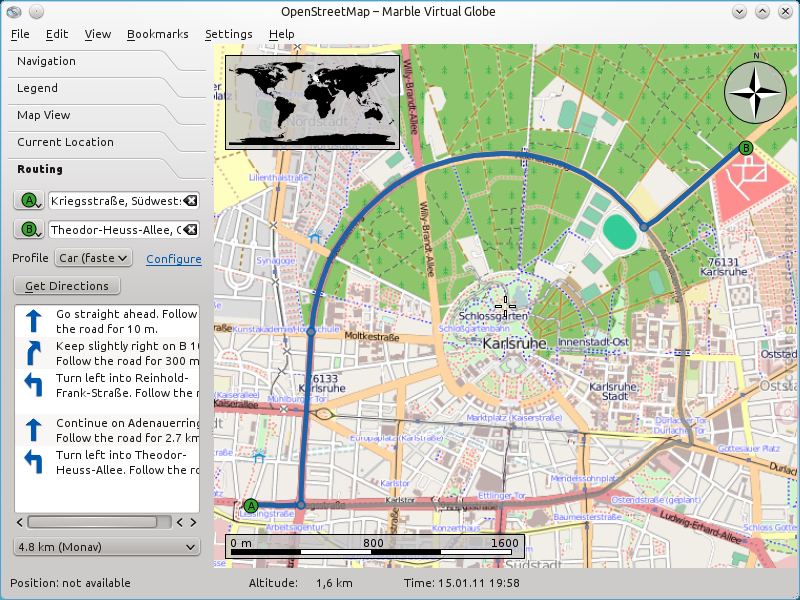Open the waypoint B options button
The width and height of the screenshot is (800, 600).
click(x=29, y=230)
